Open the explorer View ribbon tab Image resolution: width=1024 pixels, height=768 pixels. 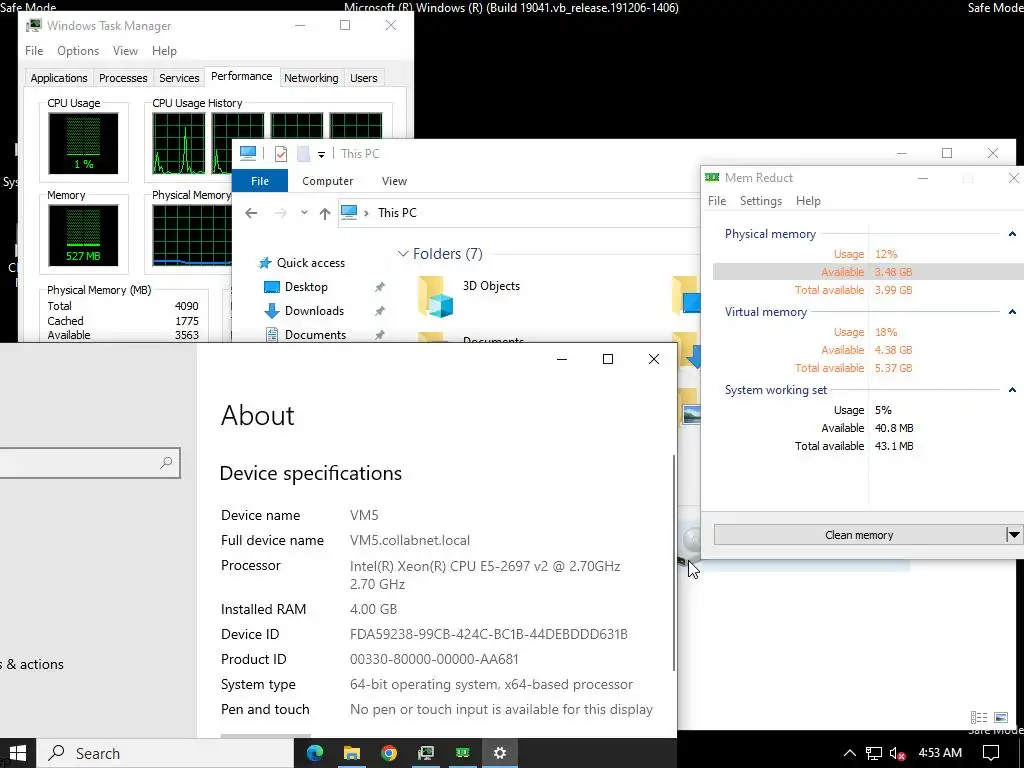pyautogui.click(x=394, y=181)
